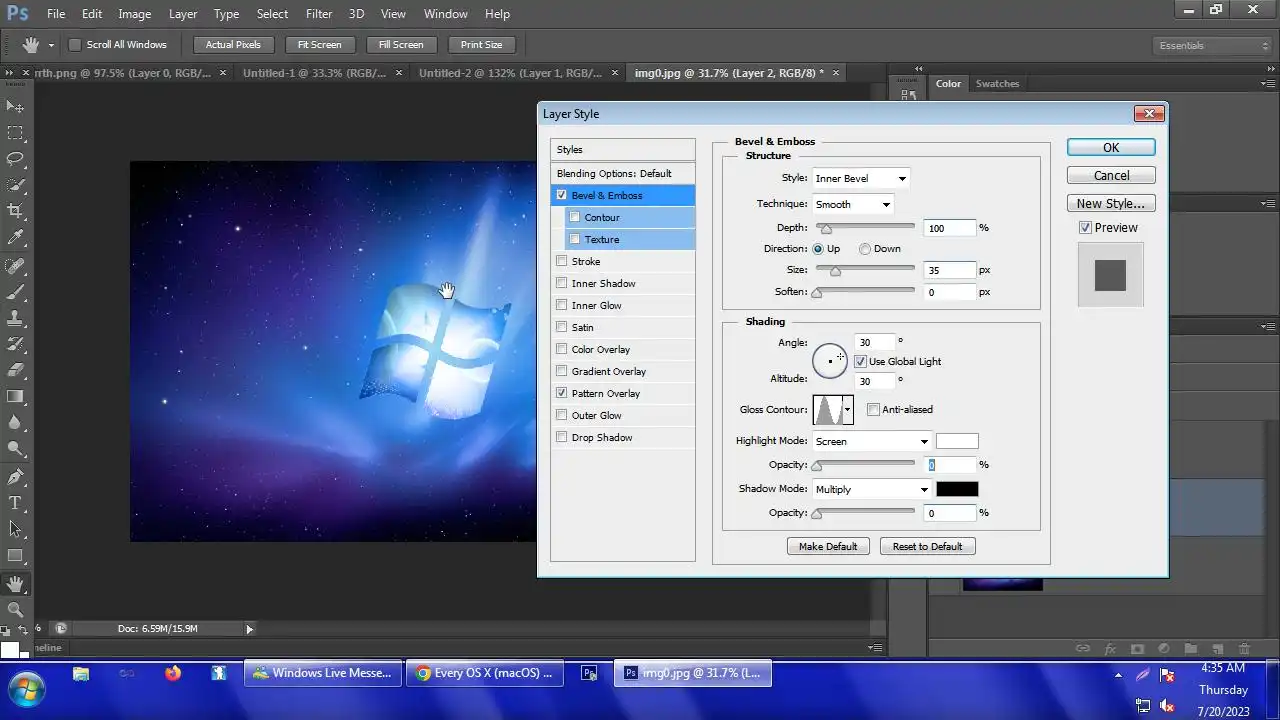1280x720 pixels.
Task: Enable the Drop Shadow checkbox
Action: click(561, 437)
